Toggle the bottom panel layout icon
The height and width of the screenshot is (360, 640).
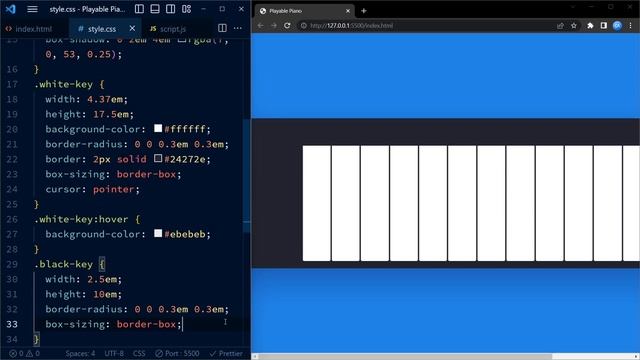(x=155, y=9)
